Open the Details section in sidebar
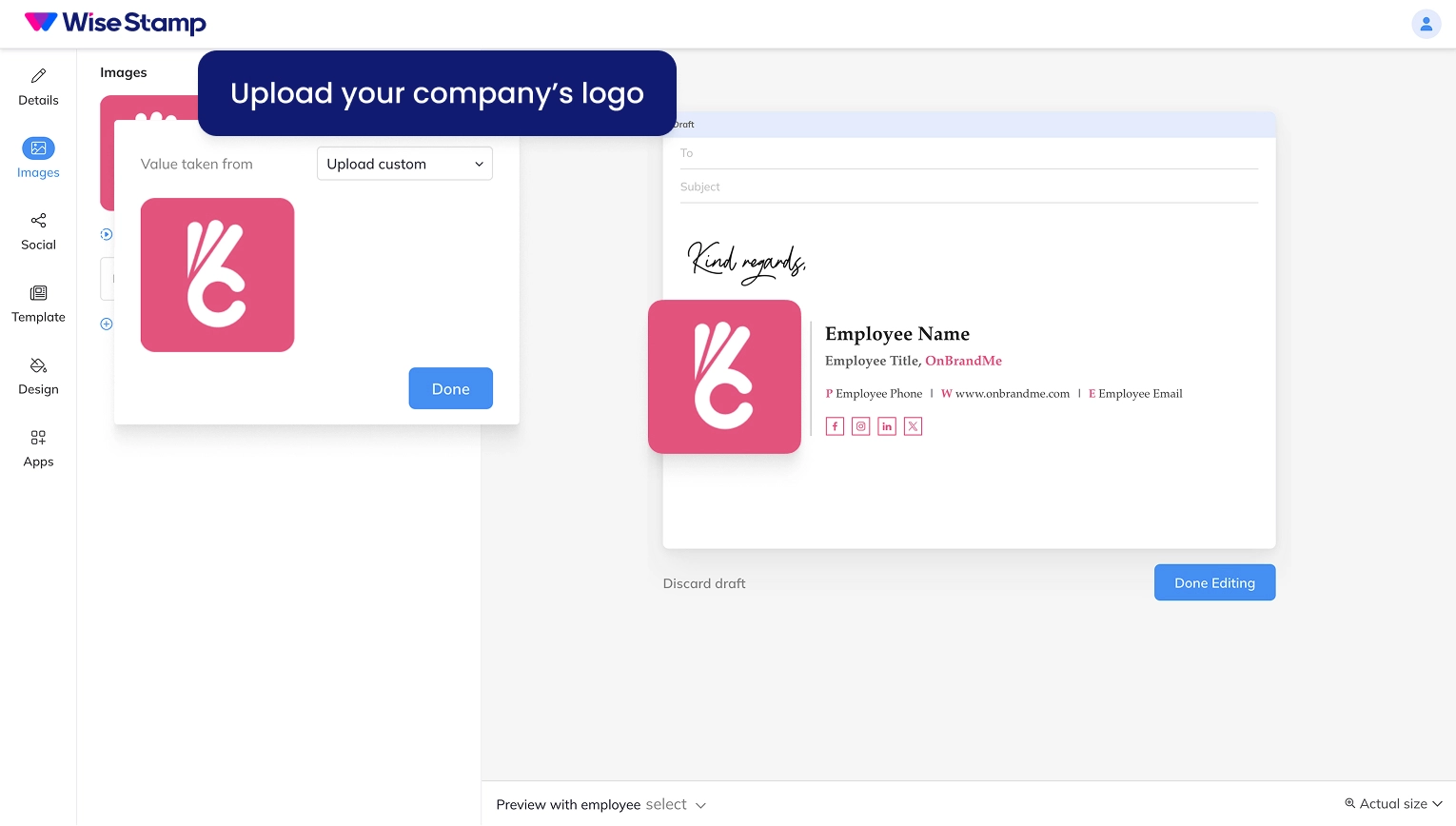Image resolution: width=1456 pixels, height=826 pixels. point(38,87)
